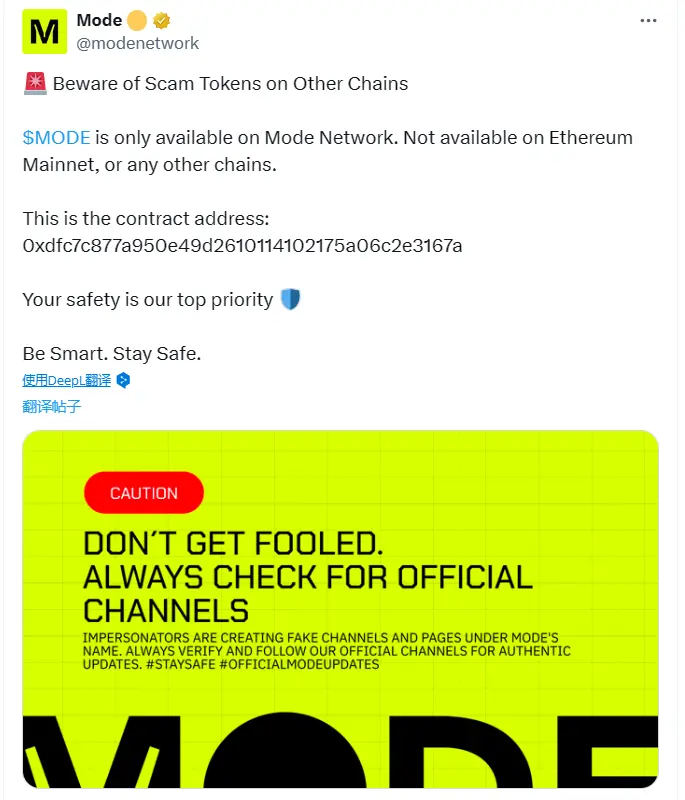Click the yellow circle emoji beside Mode
This screenshot has height=800, width=685.
coord(137,21)
